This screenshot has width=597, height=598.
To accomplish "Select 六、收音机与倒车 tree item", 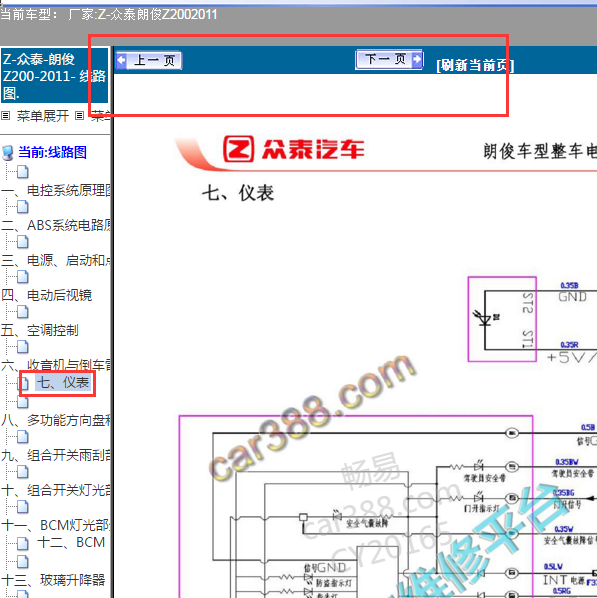I will [x=56, y=365].
